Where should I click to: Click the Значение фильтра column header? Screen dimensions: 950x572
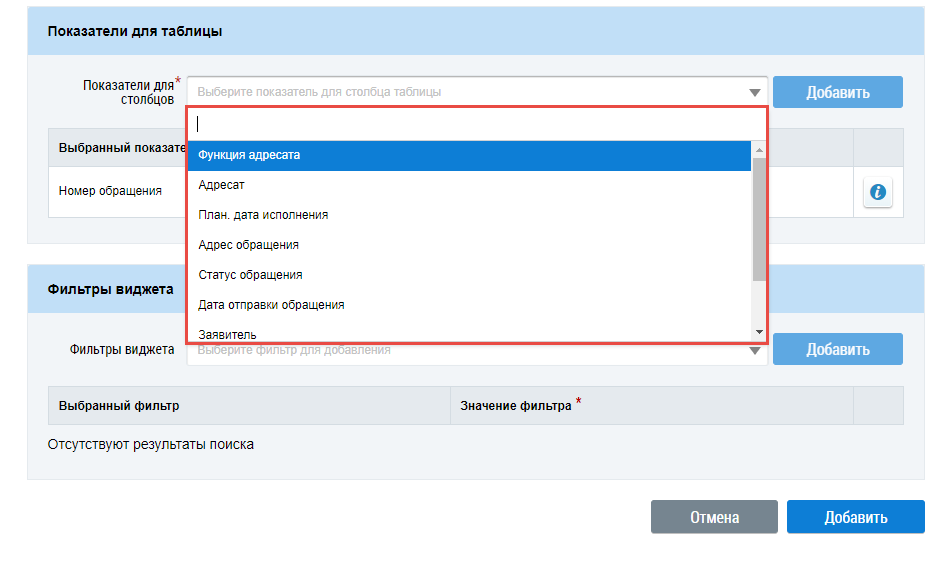click(x=516, y=406)
